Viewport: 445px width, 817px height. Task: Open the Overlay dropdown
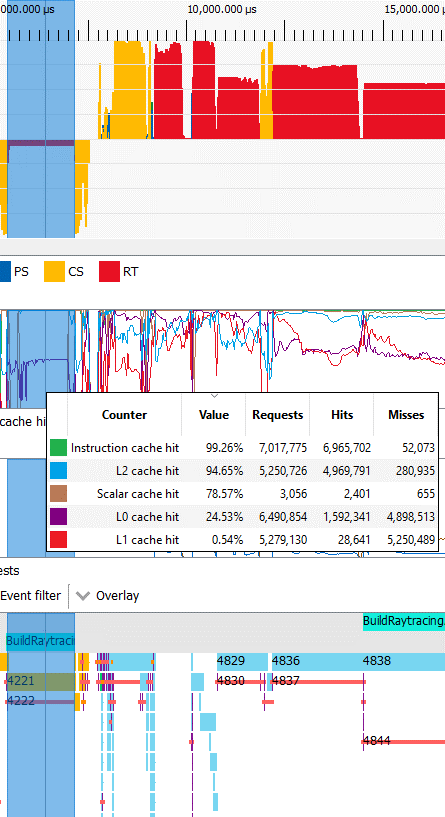[108, 596]
